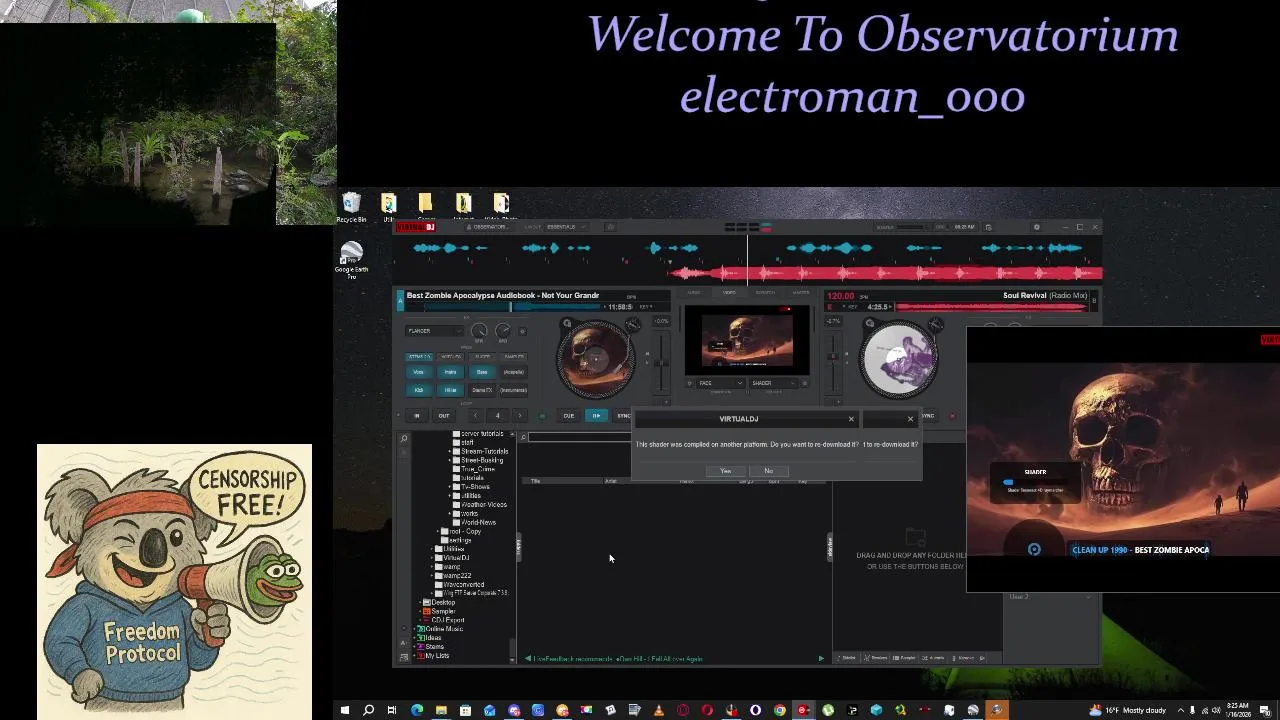Toggle the Bass stem pad
1280x720 pixels.
click(x=482, y=372)
